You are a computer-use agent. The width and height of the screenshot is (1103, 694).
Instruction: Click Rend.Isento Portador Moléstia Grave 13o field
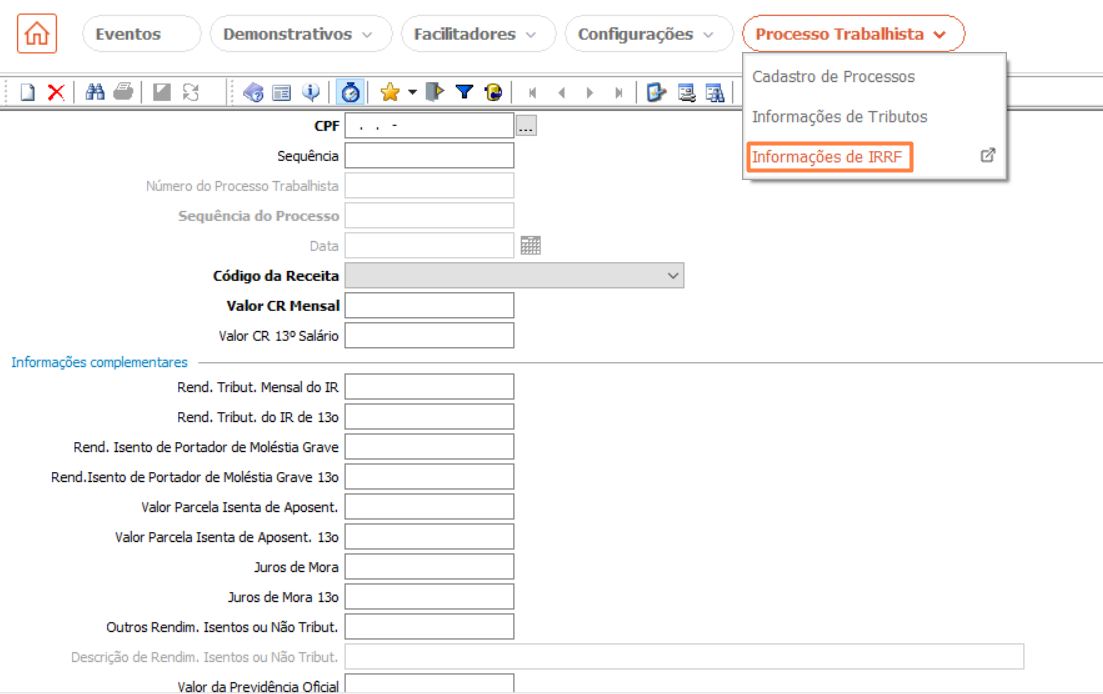(429, 477)
